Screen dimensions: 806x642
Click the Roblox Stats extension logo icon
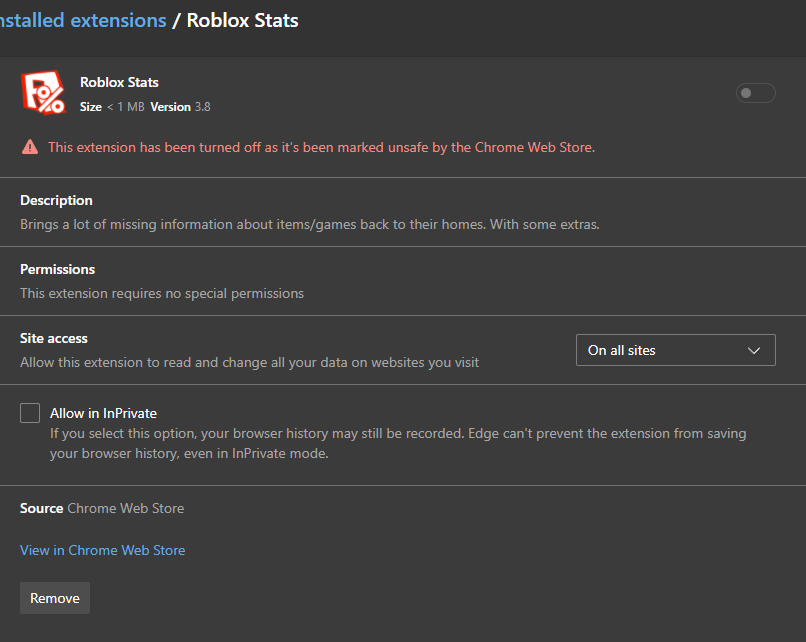(44, 93)
